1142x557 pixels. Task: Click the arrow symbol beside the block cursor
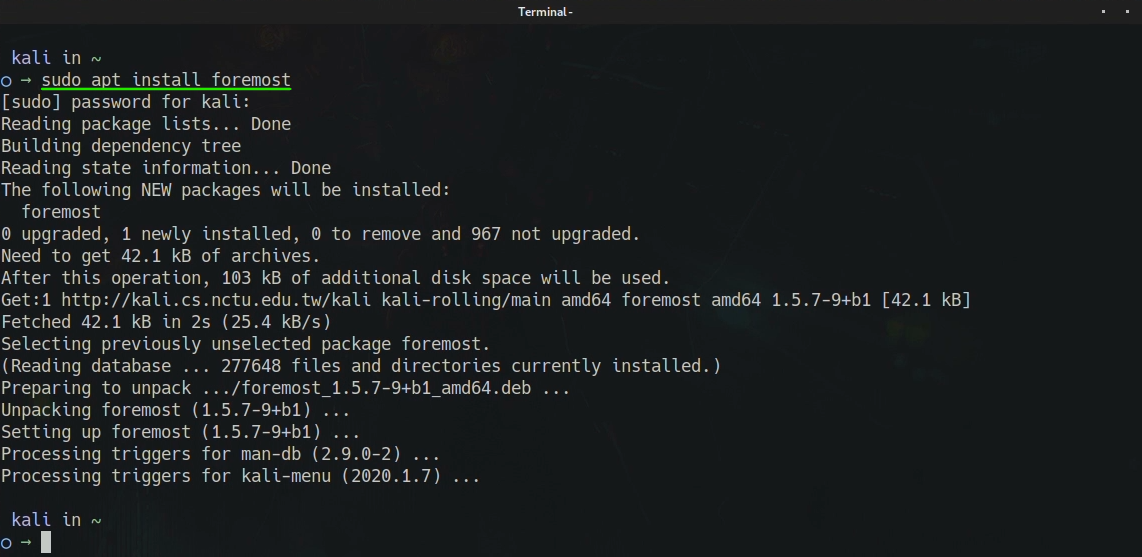[26, 542]
